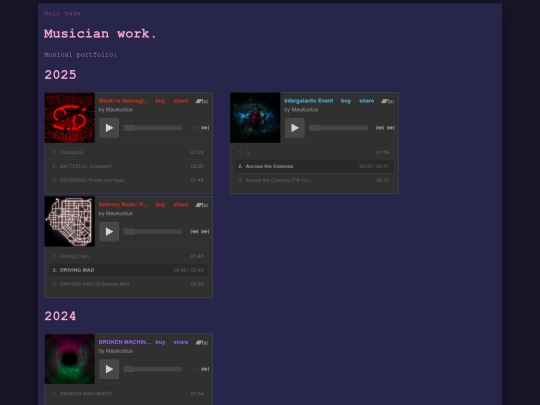This screenshot has width=540, height=405.
Task: Open the Intergalactic Event title link
Action: [x=309, y=101]
